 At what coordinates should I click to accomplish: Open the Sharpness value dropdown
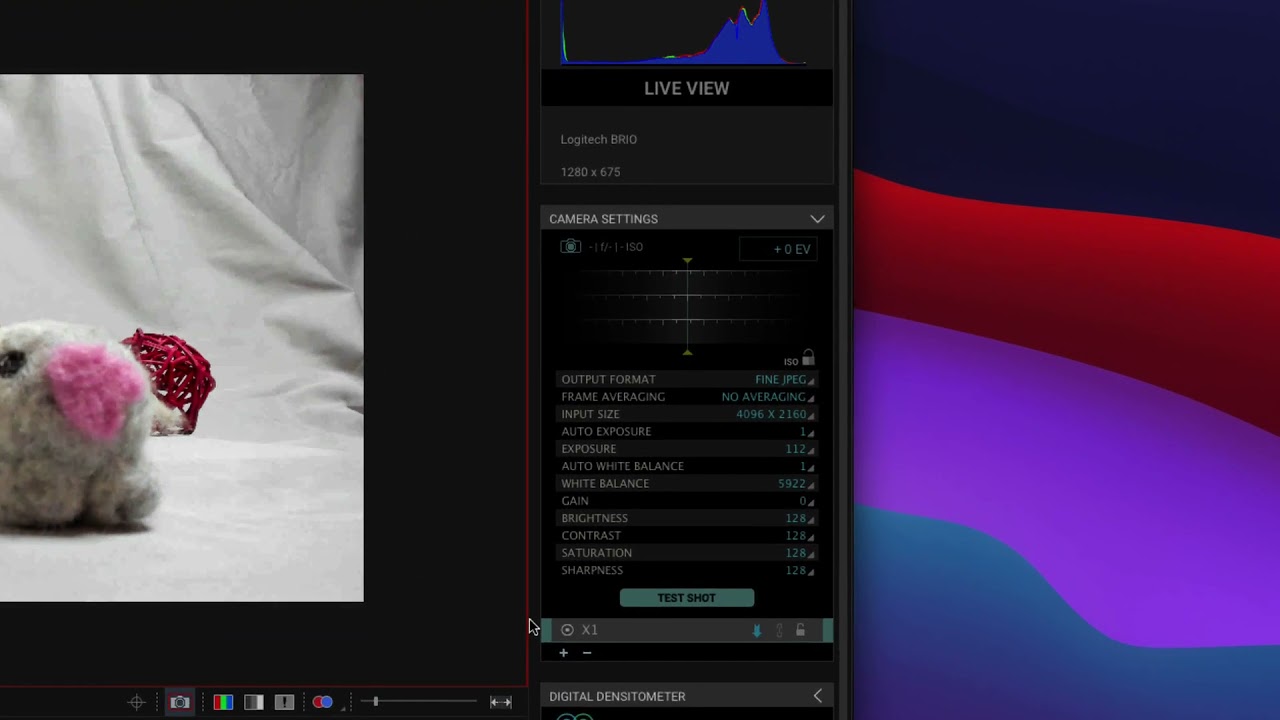point(799,570)
